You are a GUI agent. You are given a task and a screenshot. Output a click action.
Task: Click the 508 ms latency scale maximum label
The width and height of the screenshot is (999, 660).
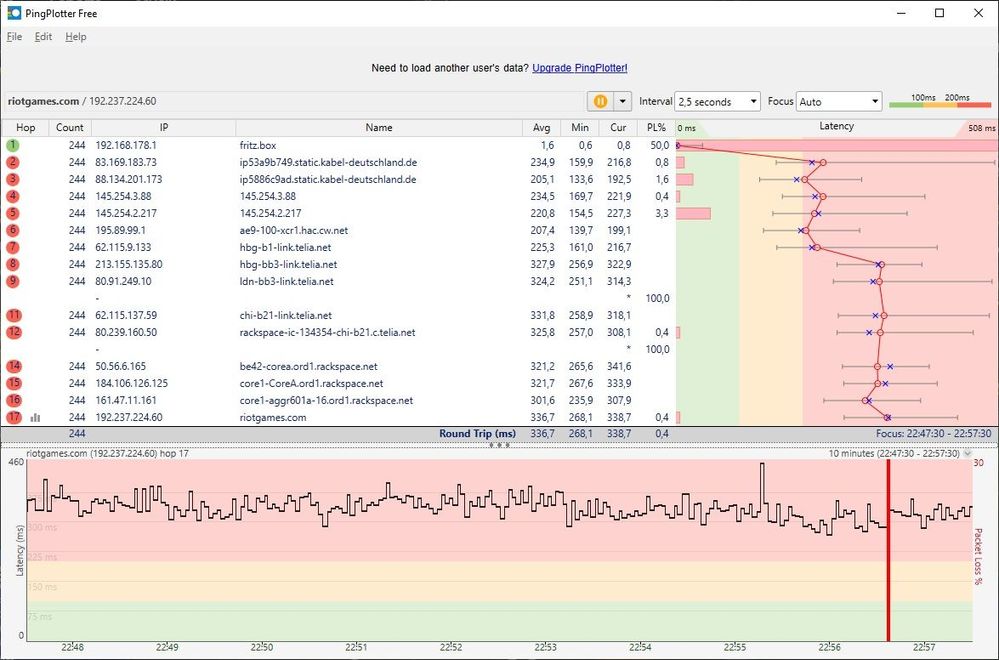point(981,128)
